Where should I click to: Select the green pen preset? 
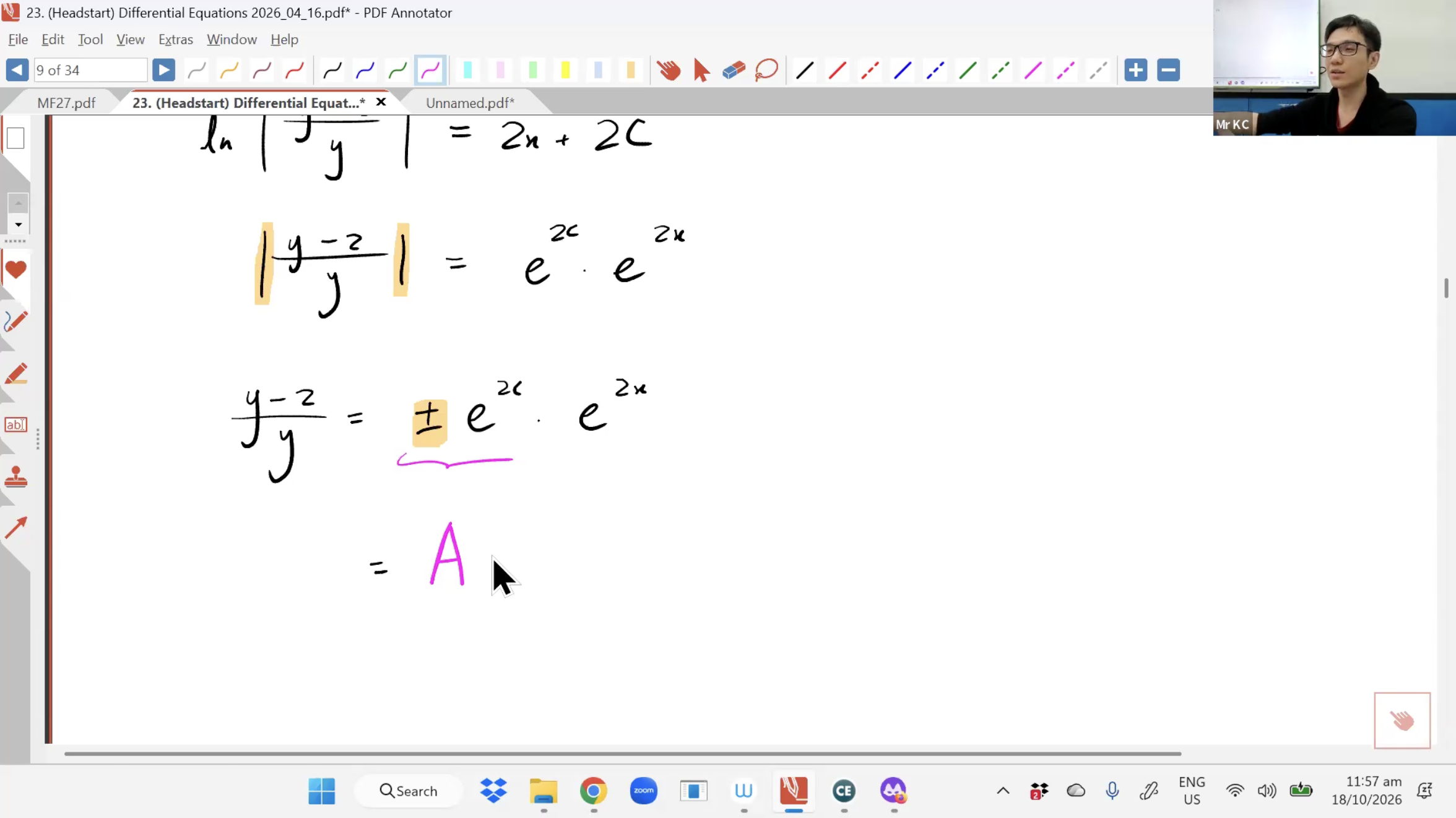397,70
